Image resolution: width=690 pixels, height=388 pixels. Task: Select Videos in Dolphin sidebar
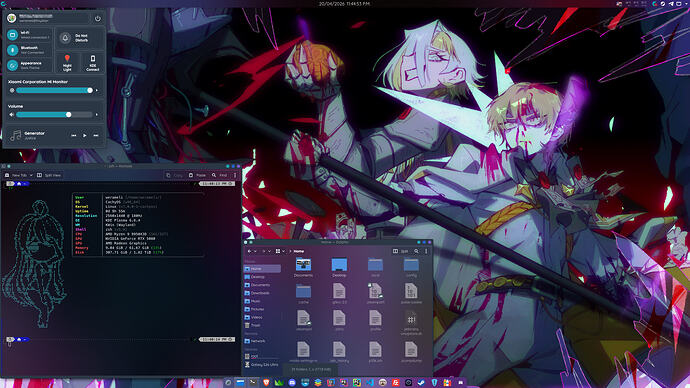(262, 317)
